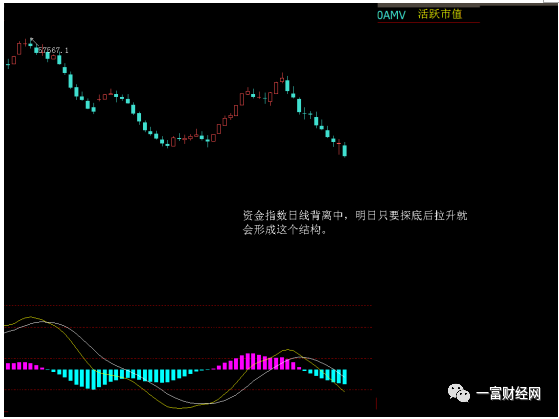The image size is (559, 419).
Task: Click the 一富财经网 watermark text
Action: point(508,394)
